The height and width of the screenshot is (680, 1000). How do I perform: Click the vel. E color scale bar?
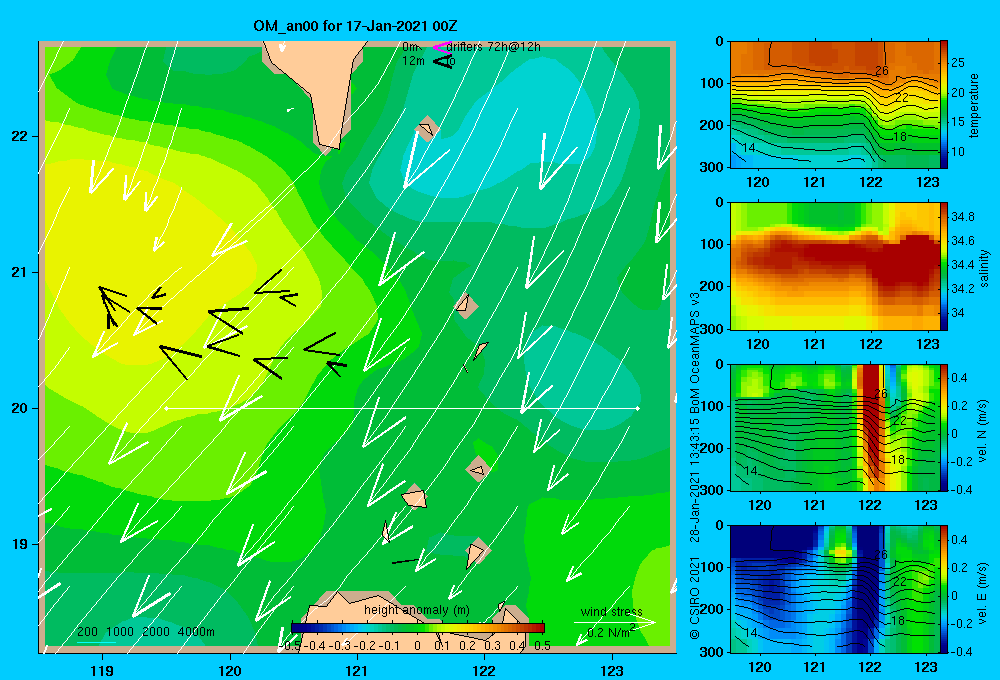click(x=943, y=589)
